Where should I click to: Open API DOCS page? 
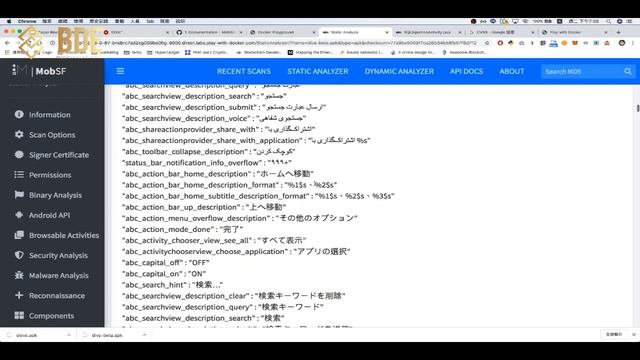coord(467,71)
